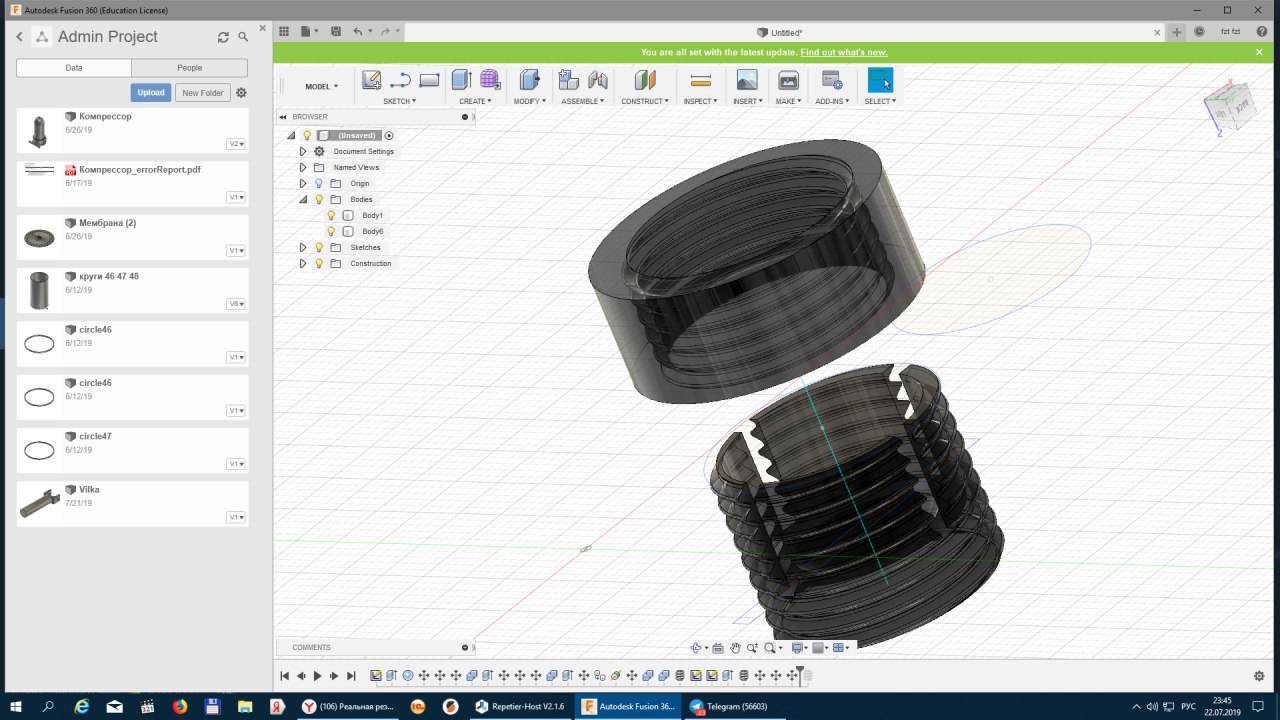Image resolution: width=1280 pixels, height=720 pixels.
Task: Activate the Measure inspect tool
Action: pos(701,80)
